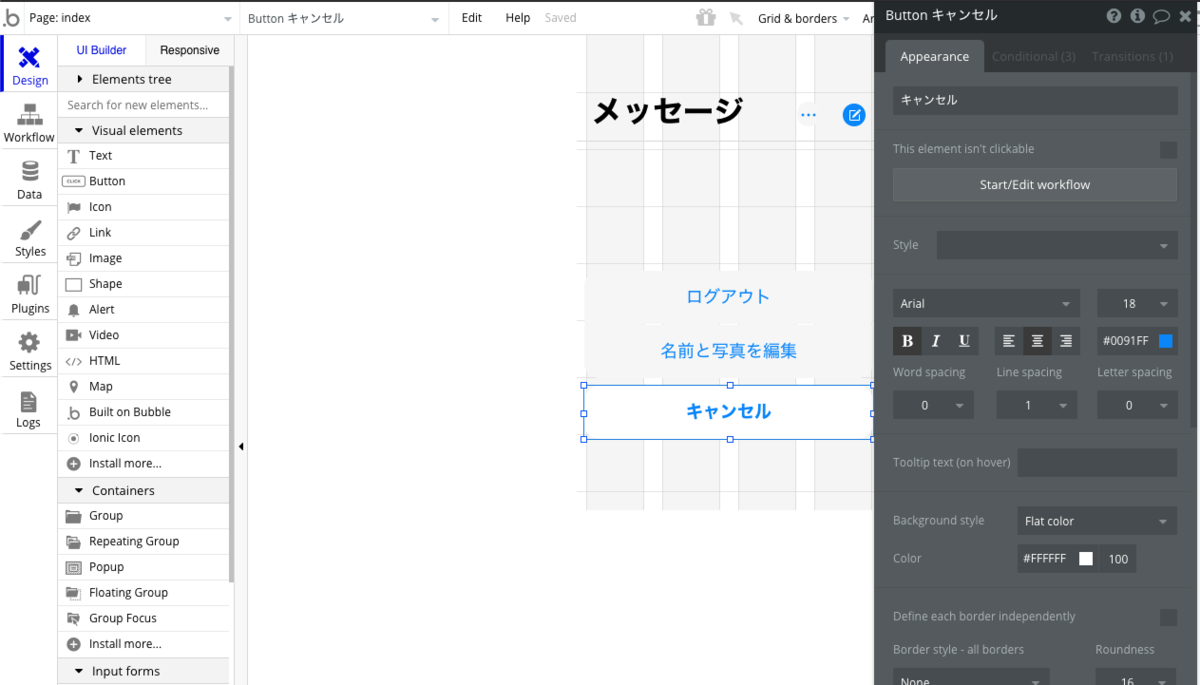Open the font size 18 dropdown
Image resolution: width=1200 pixels, height=685 pixels.
[1137, 304]
